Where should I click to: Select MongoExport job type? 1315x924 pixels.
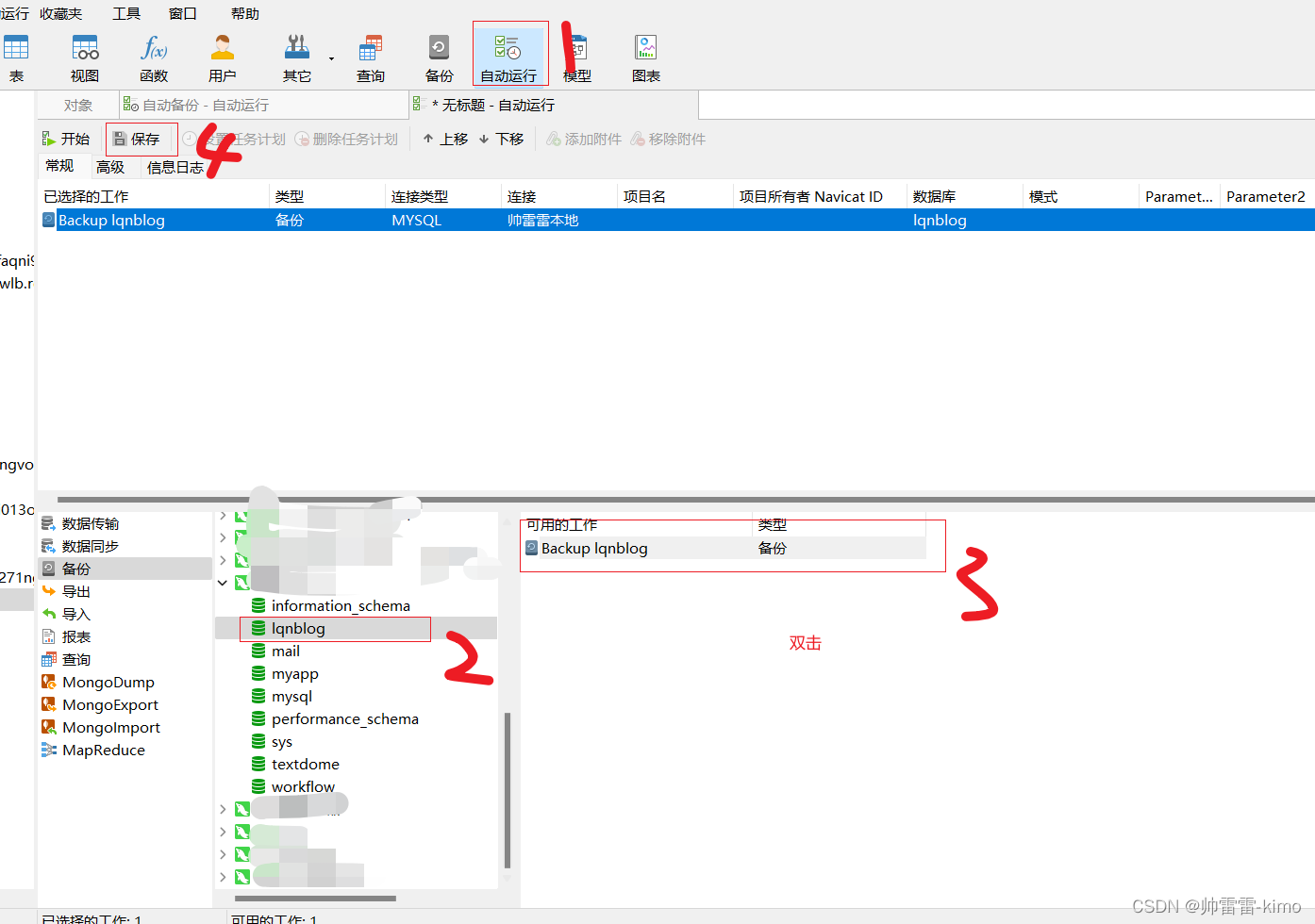click(x=125, y=704)
